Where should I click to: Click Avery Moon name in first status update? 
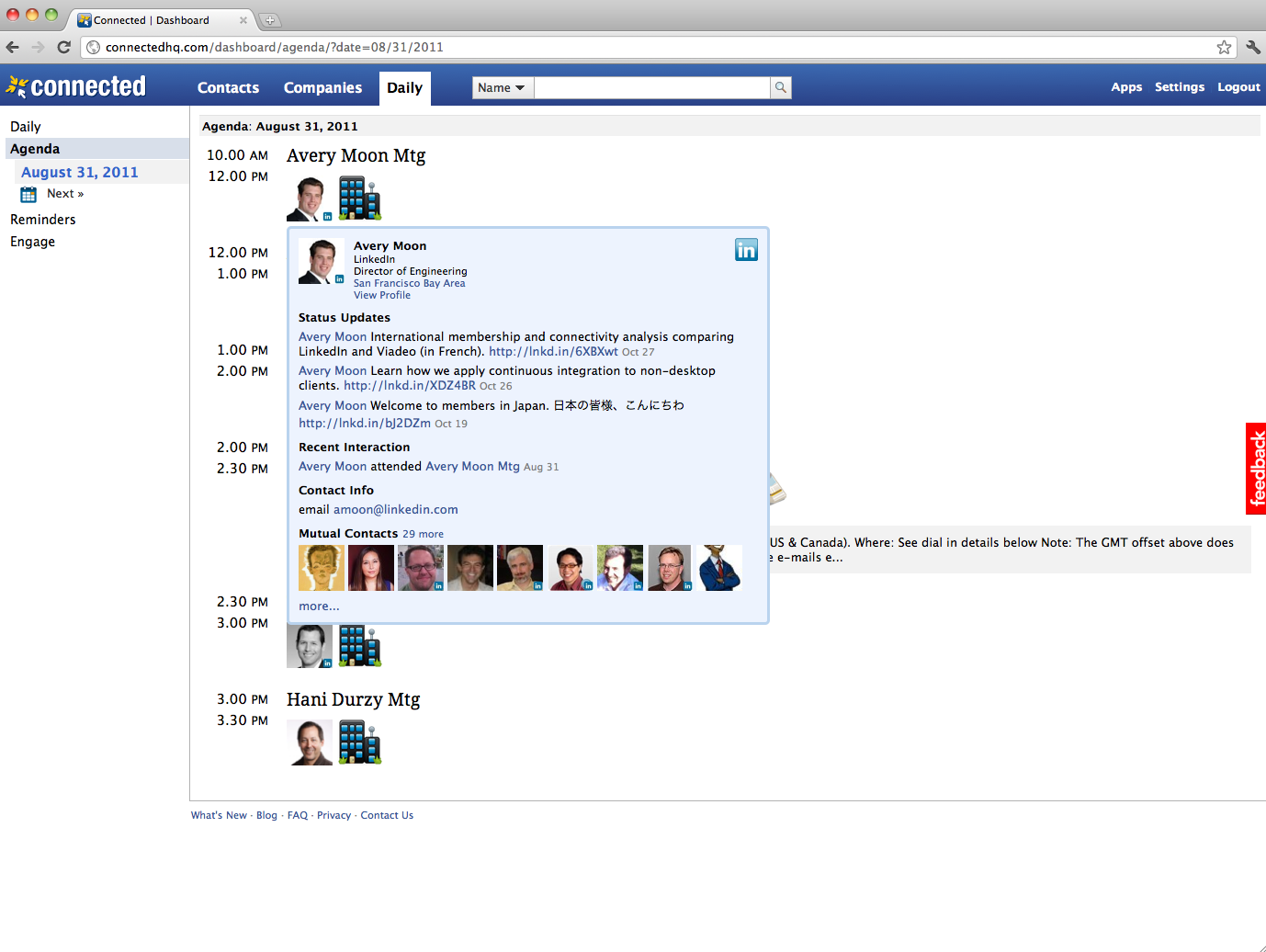pyautogui.click(x=333, y=336)
